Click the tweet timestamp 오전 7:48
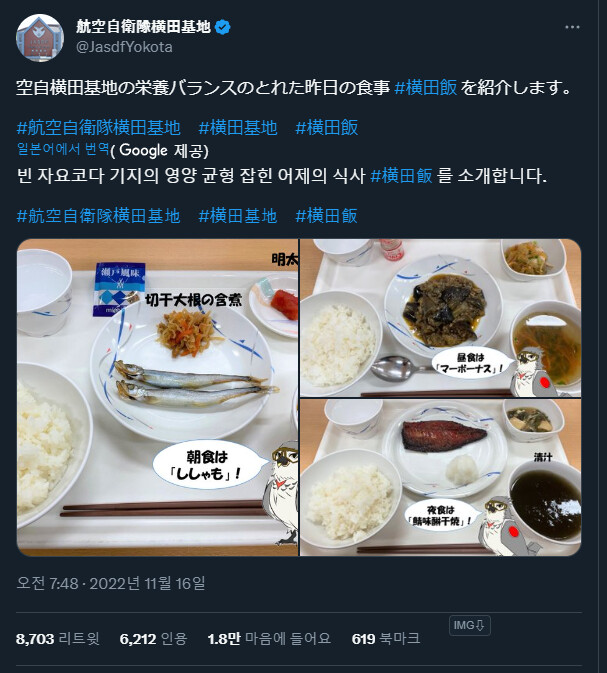Image resolution: width=607 pixels, height=673 pixels. point(111,583)
